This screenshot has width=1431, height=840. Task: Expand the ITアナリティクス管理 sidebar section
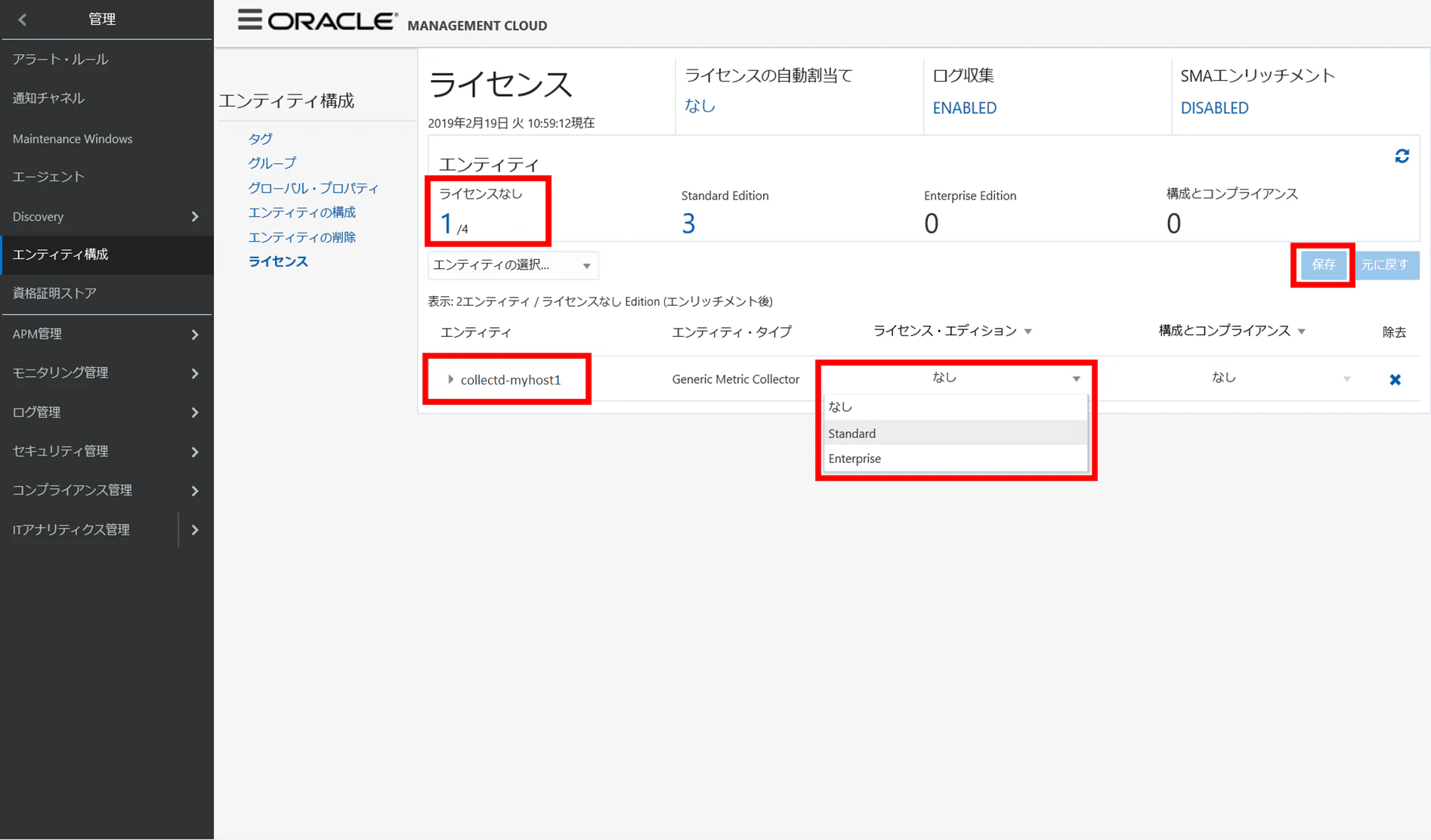(x=195, y=530)
